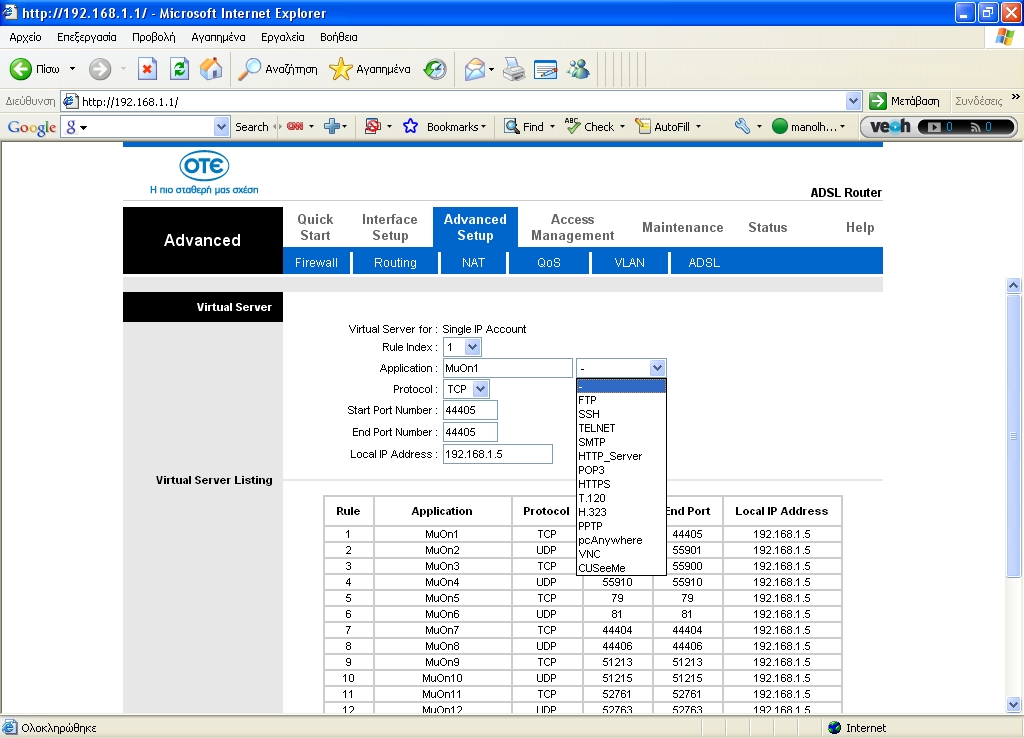Open the NAT submenu
The width and height of the screenshot is (1024, 738).
(x=473, y=263)
